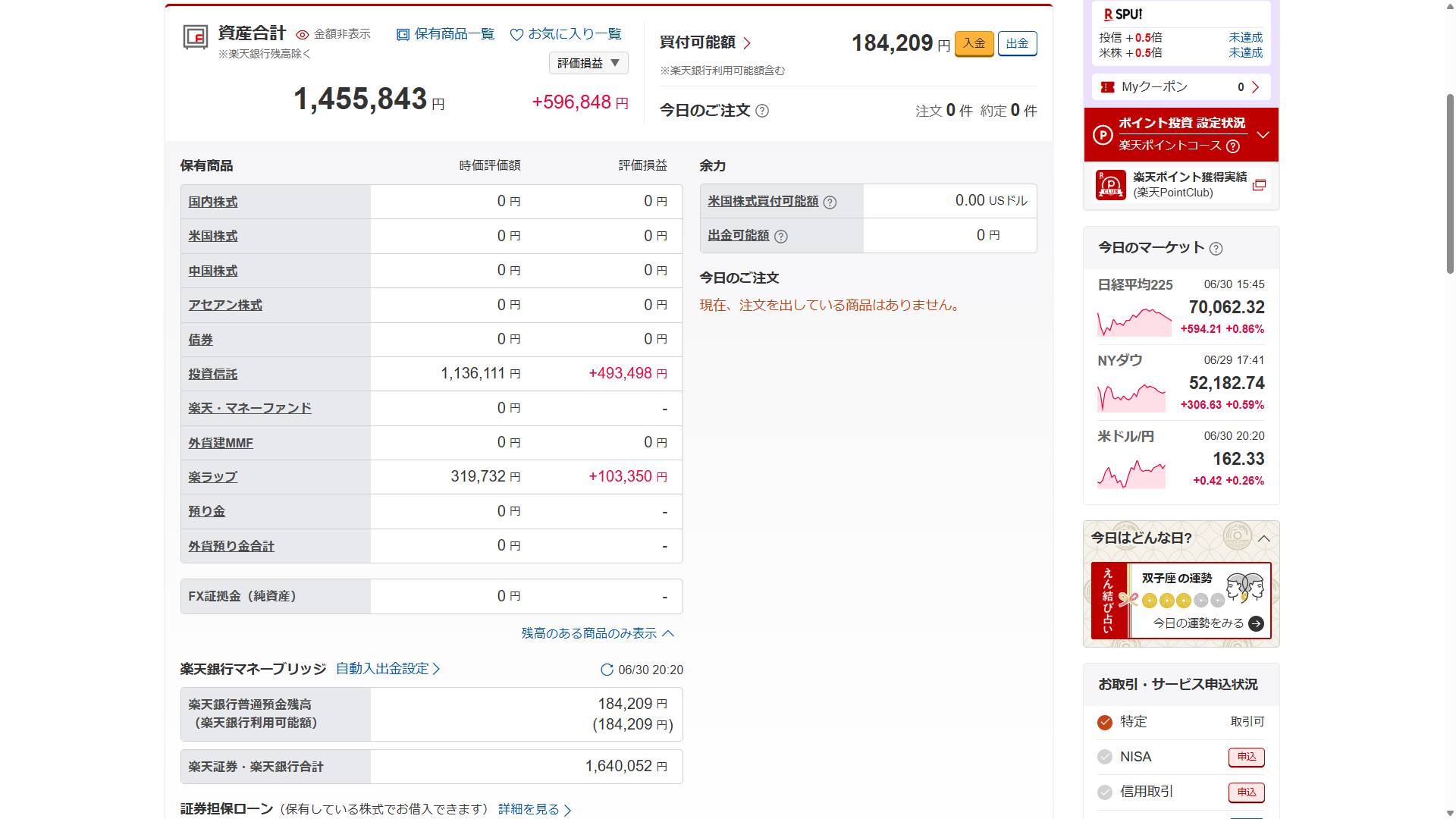This screenshot has height=819, width=1456.
Task: Click 今日の運勢をみる arrow icon
Action: [x=1256, y=623]
